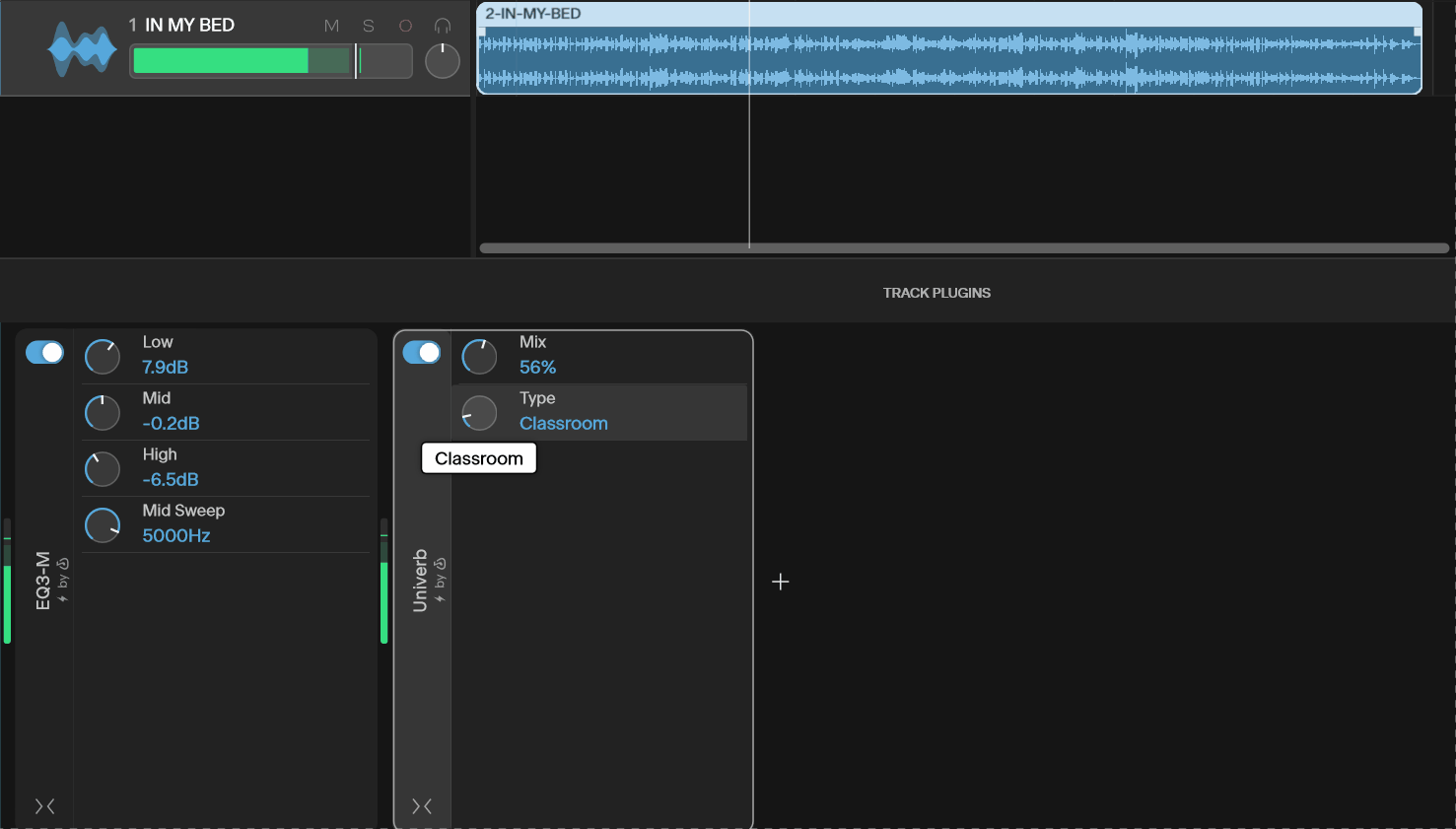Click the EQ Low knob
This screenshot has width=1456, height=829.
tap(103, 357)
